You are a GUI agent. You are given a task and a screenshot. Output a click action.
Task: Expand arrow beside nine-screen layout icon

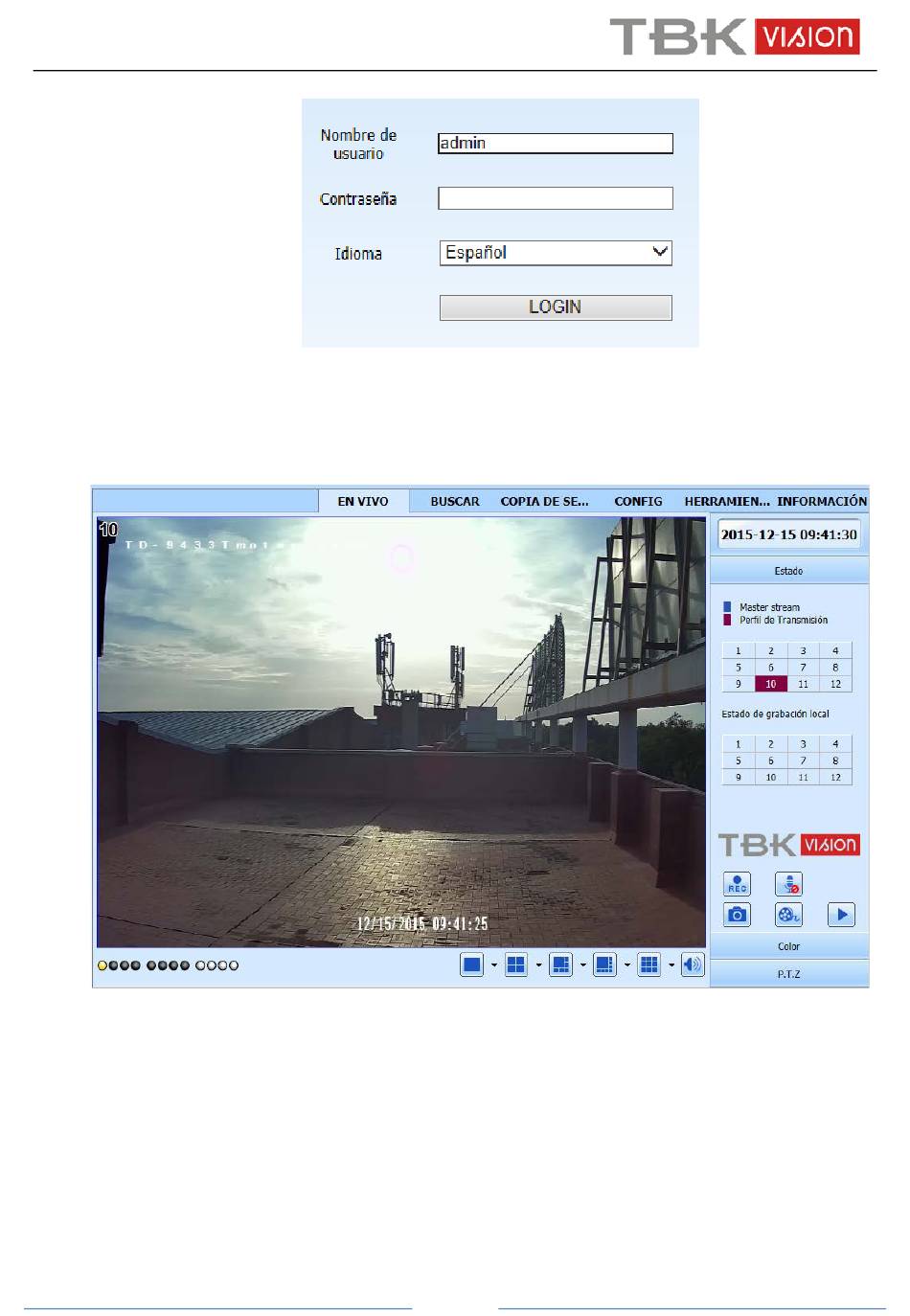pyautogui.click(x=671, y=965)
